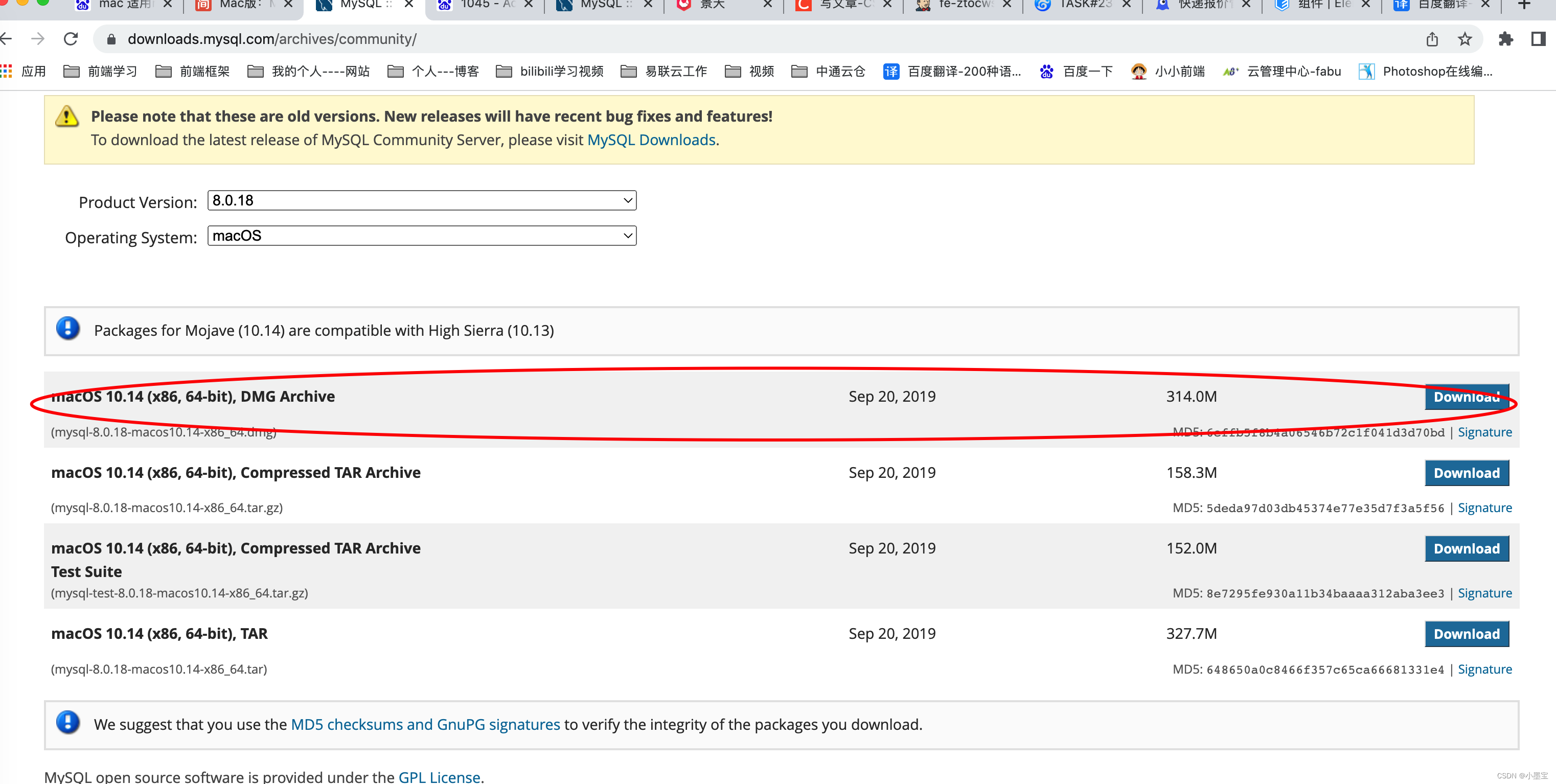Open the 中通云仓 bookmark folder
1556x784 pixels.
point(828,71)
